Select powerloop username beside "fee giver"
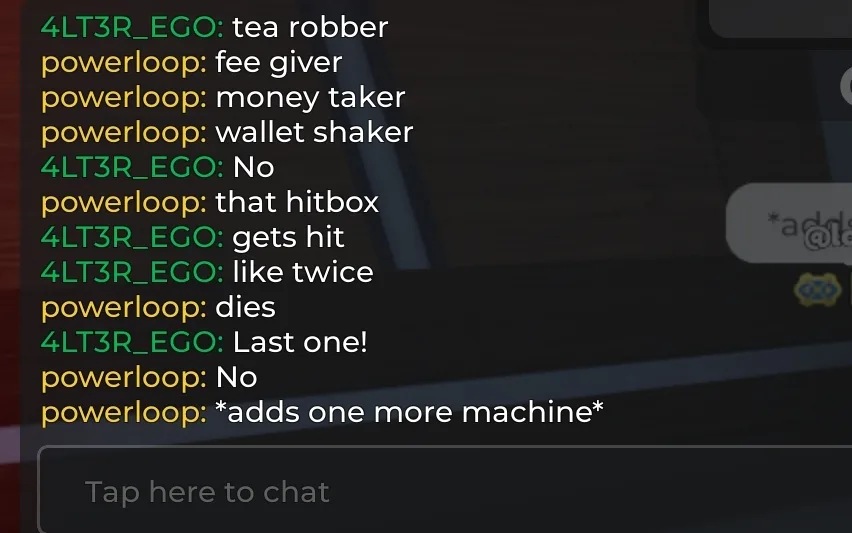This screenshot has height=533, width=852. pos(123,63)
